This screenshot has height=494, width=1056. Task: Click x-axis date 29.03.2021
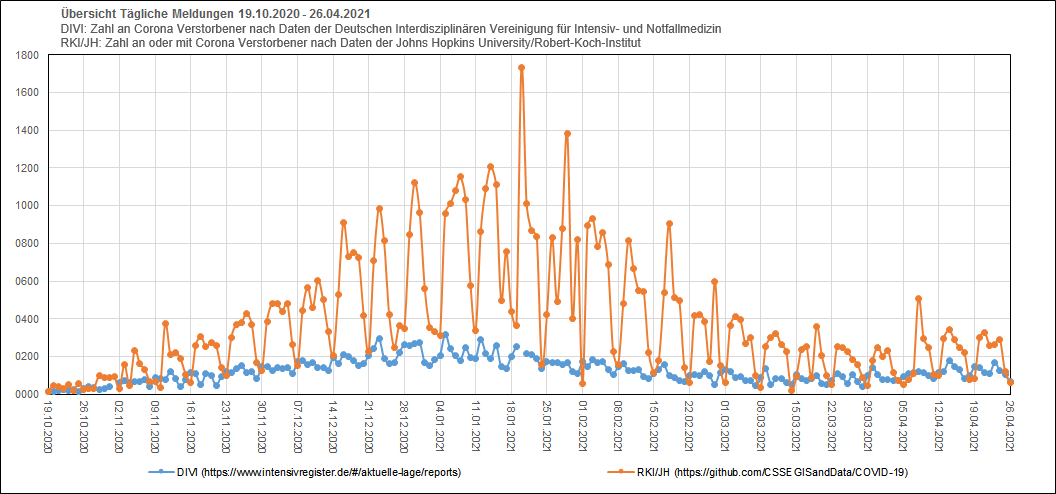click(x=869, y=427)
